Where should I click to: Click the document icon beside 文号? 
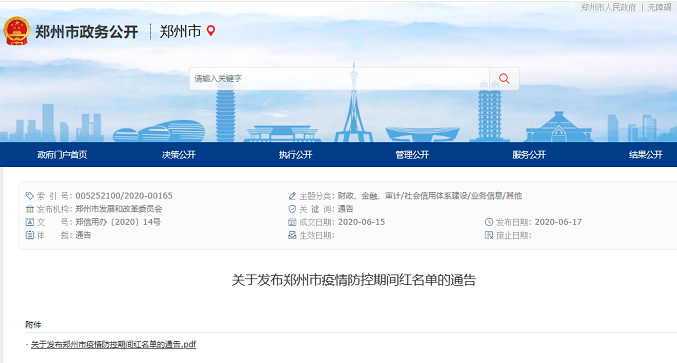tap(30, 222)
